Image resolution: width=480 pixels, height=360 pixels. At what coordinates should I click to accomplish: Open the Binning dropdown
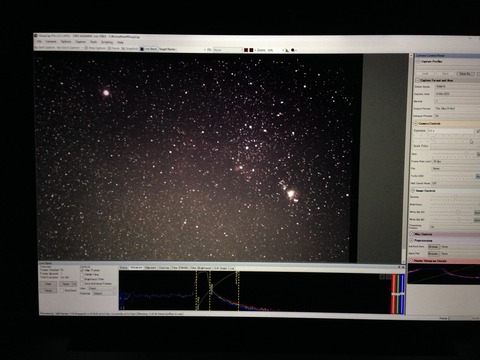pyautogui.click(x=457, y=101)
